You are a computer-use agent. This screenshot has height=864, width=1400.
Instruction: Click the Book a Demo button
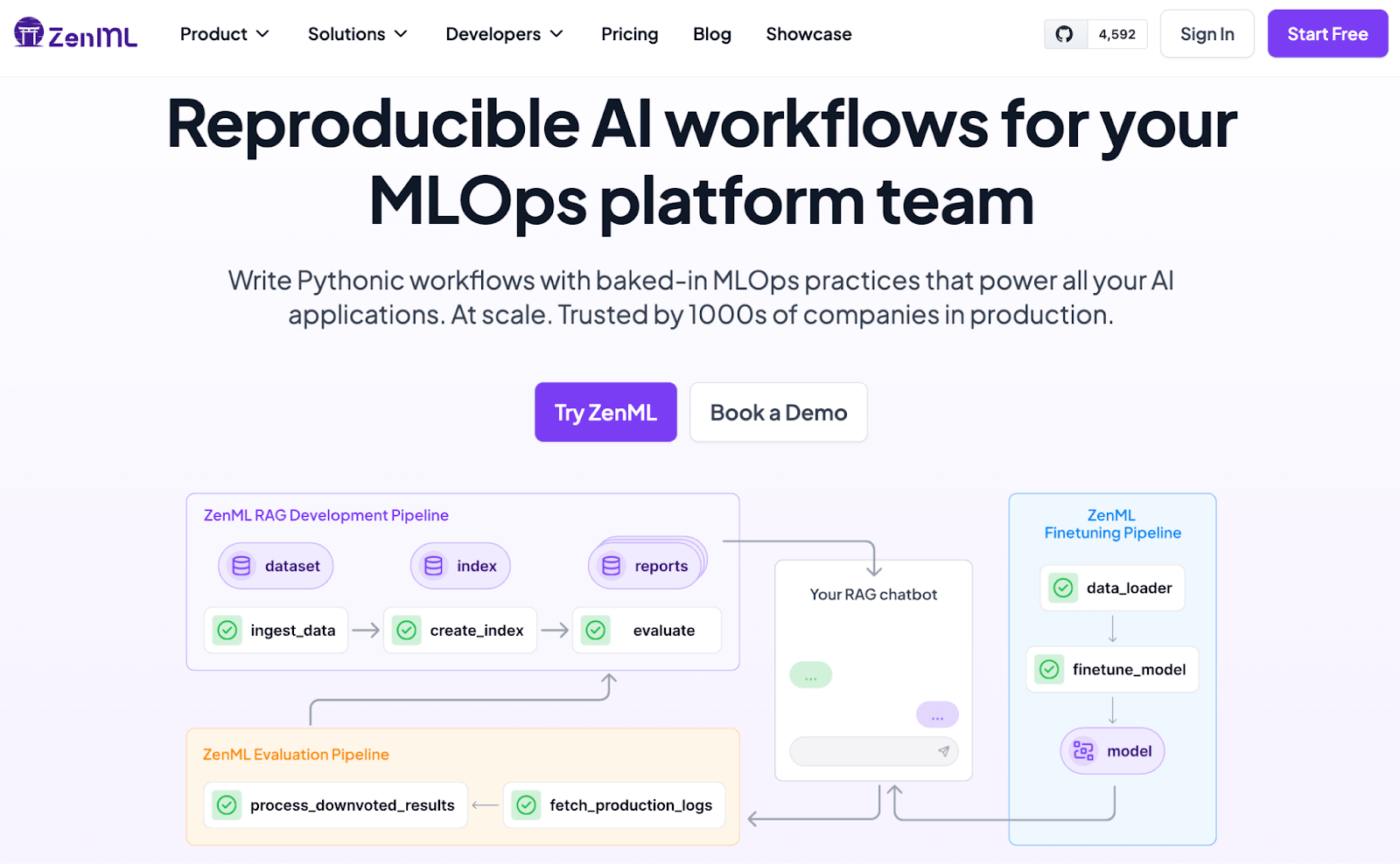click(778, 413)
